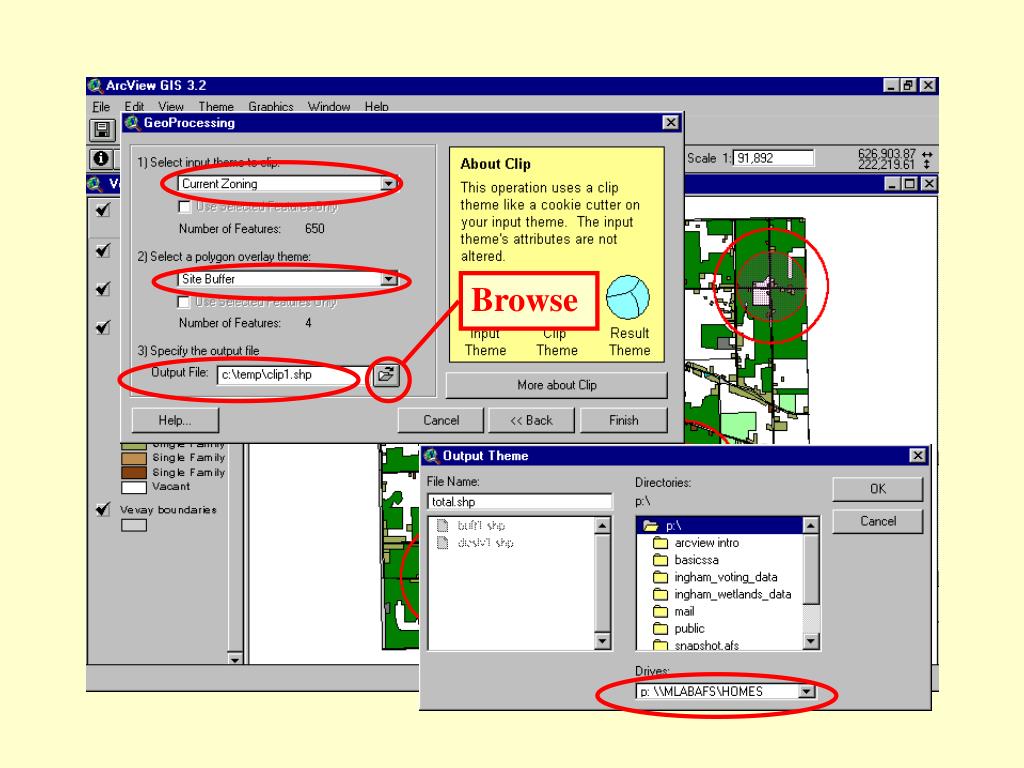
Task: Click the Directories list scroll down arrow
Action: (x=810, y=641)
